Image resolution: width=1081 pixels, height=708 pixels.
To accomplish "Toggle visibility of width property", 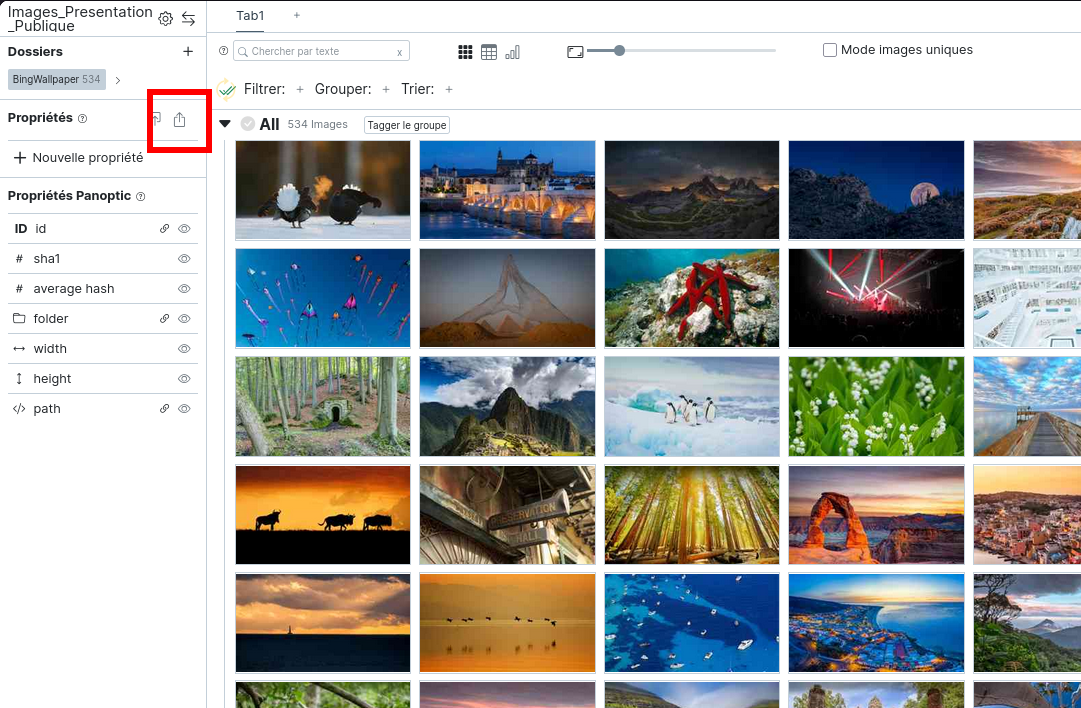I will pyautogui.click(x=184, y=349).
